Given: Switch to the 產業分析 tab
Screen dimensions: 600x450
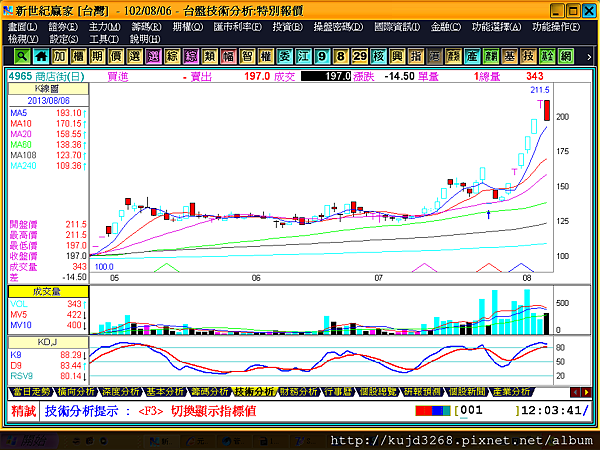Looking at the screenshot, I should click(511, 391).
